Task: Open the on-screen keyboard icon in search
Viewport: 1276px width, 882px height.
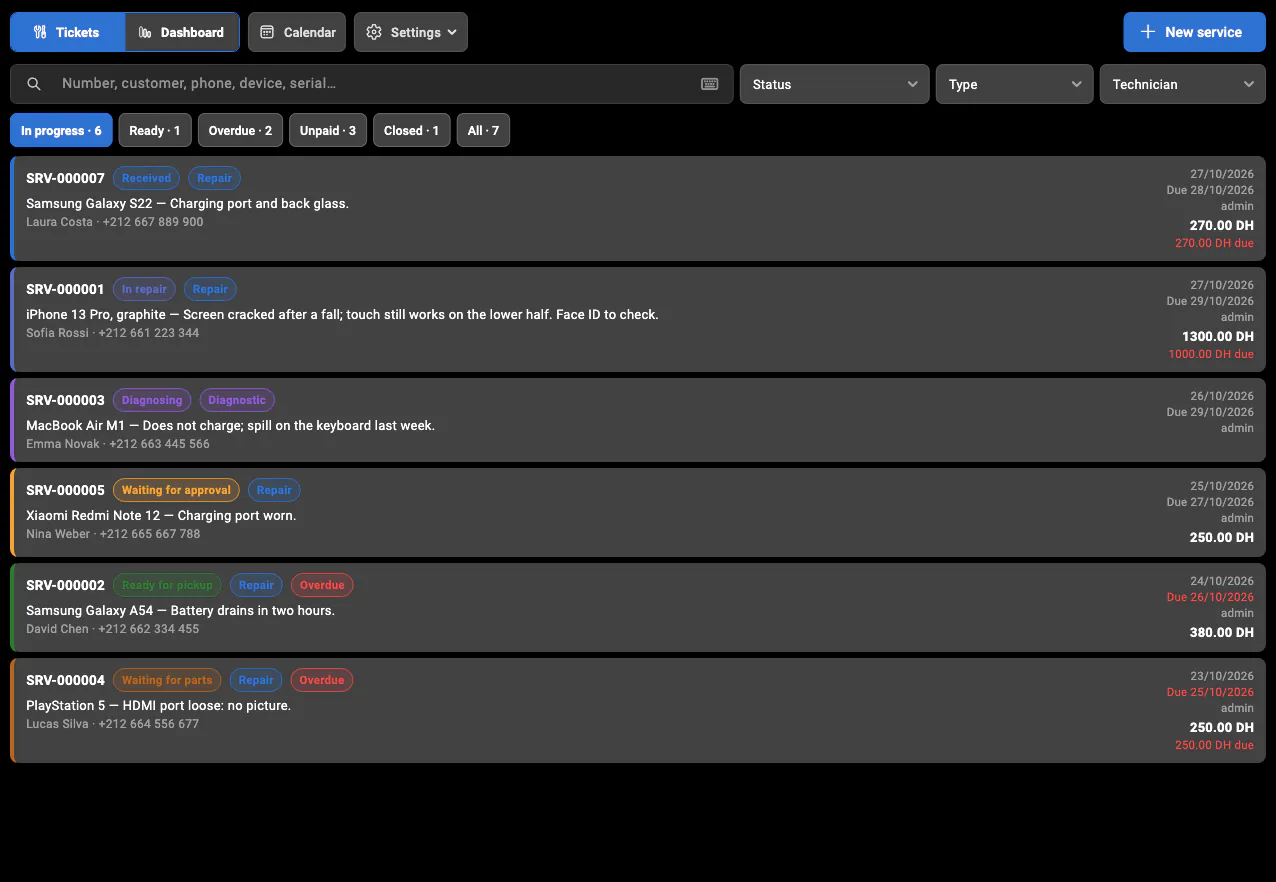Action: click(x=710, y=84)
